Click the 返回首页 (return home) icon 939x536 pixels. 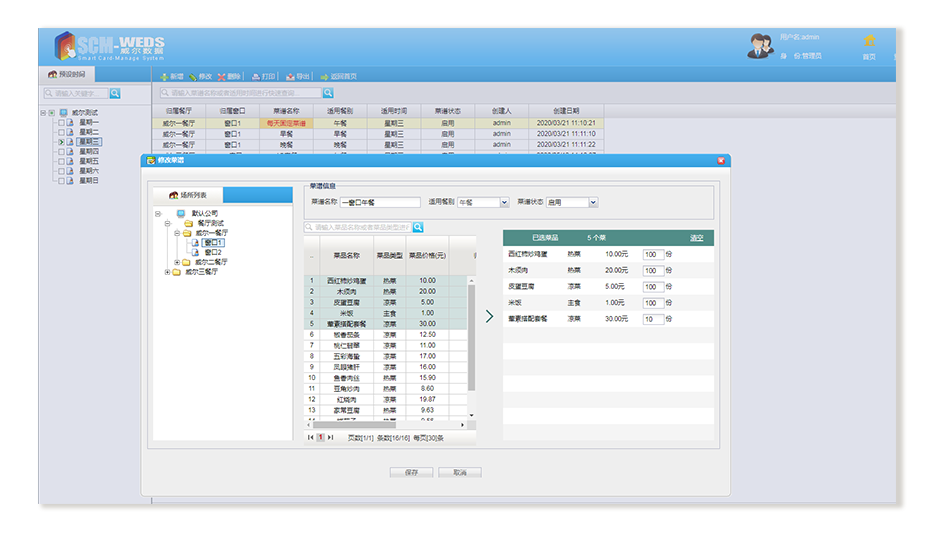point(324,76)
